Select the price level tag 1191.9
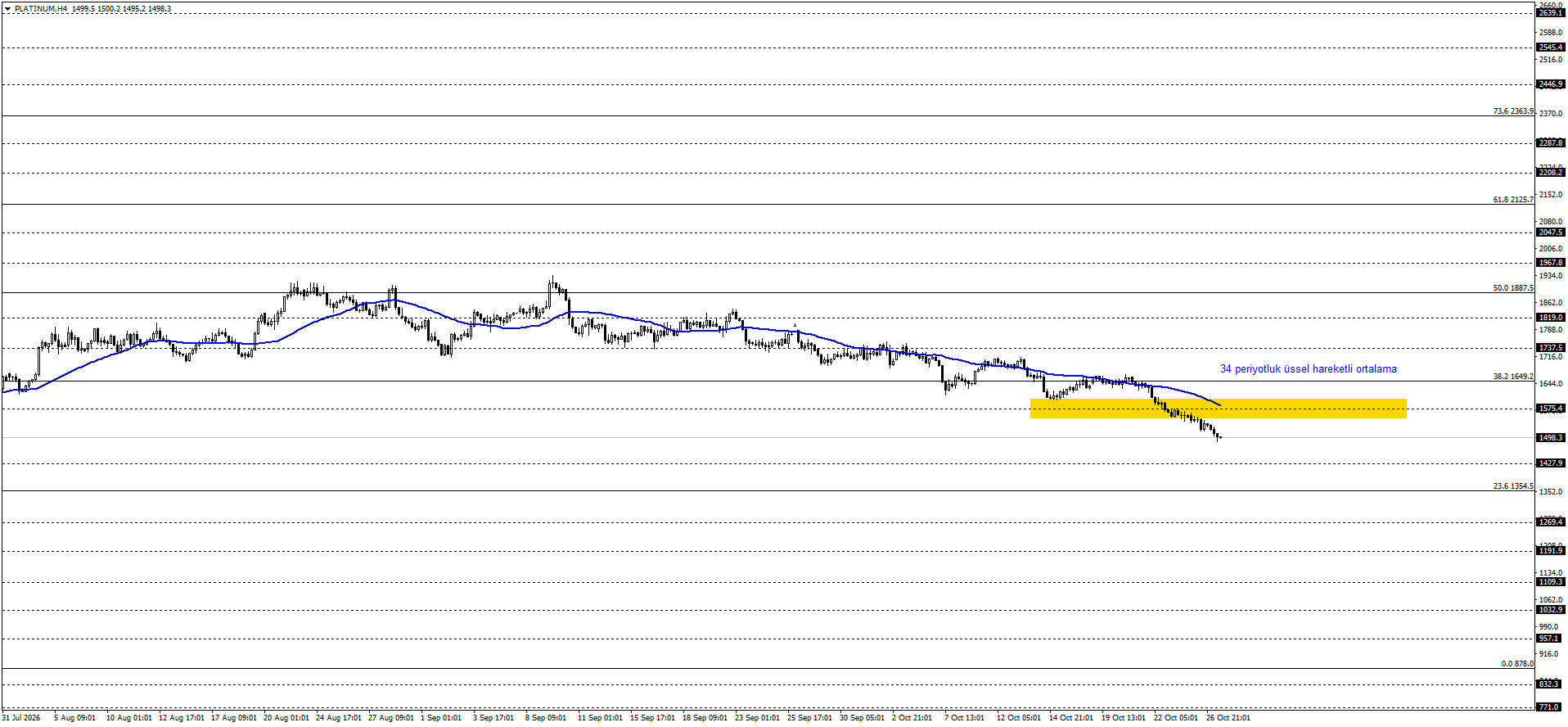Image resolution: width=1568 pixels, height=727 pixels. click(1551, 551)
